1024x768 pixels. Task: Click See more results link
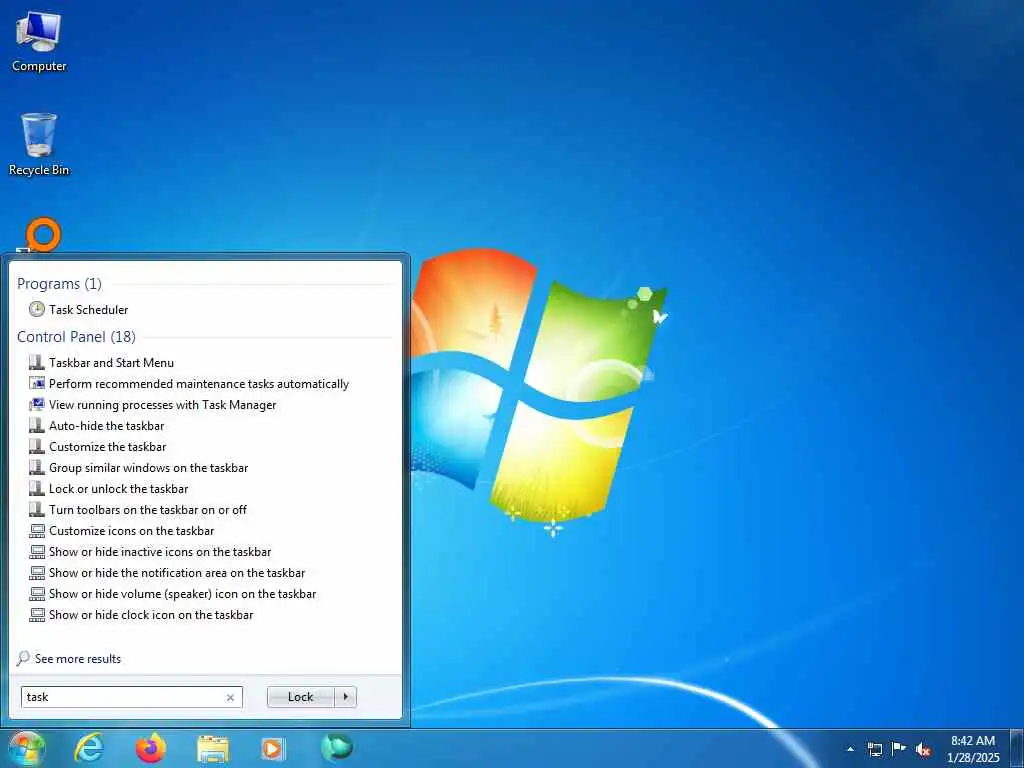(x=78, y=659)
